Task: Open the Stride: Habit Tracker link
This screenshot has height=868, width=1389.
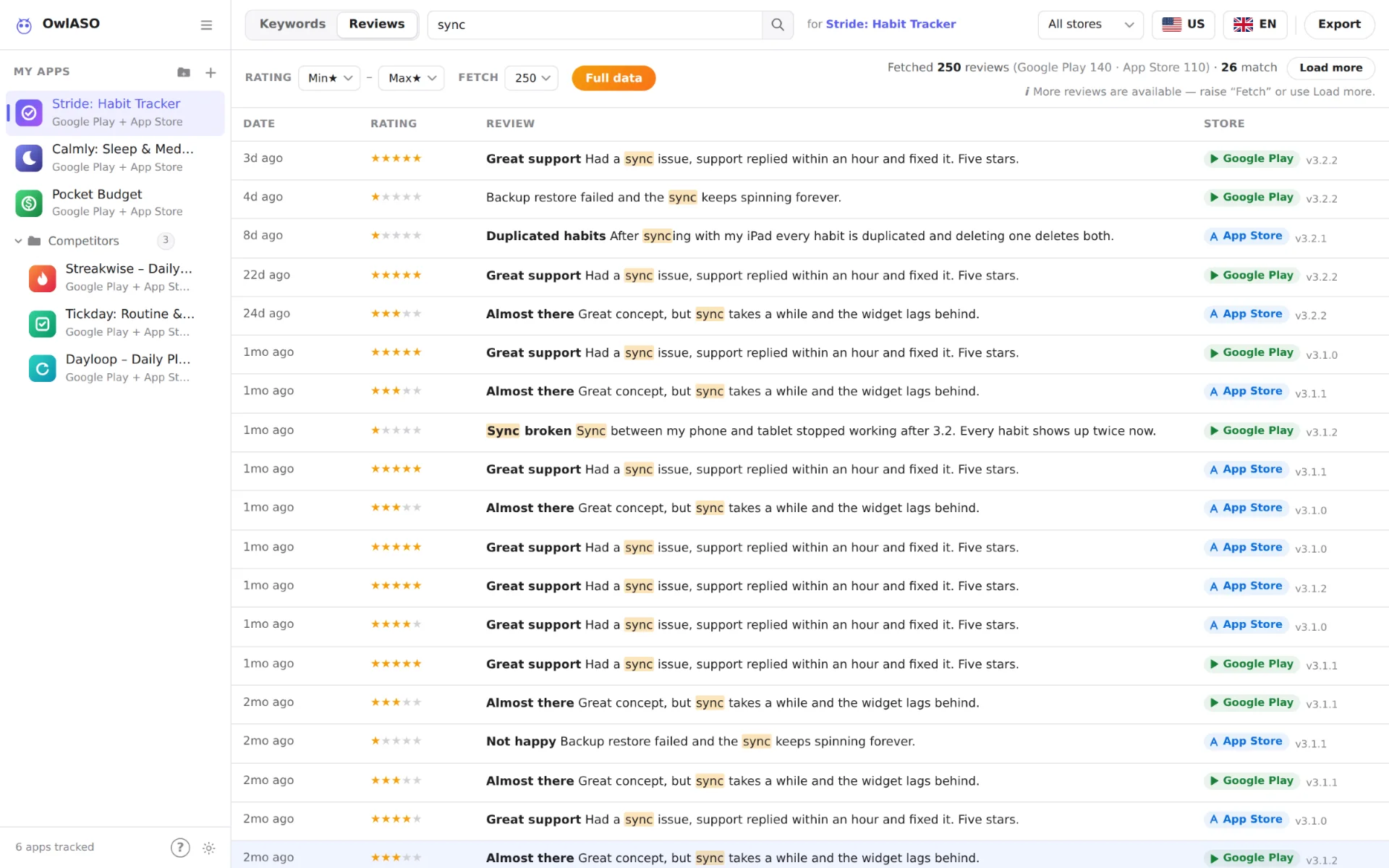Action: click(x=891, y=25)
